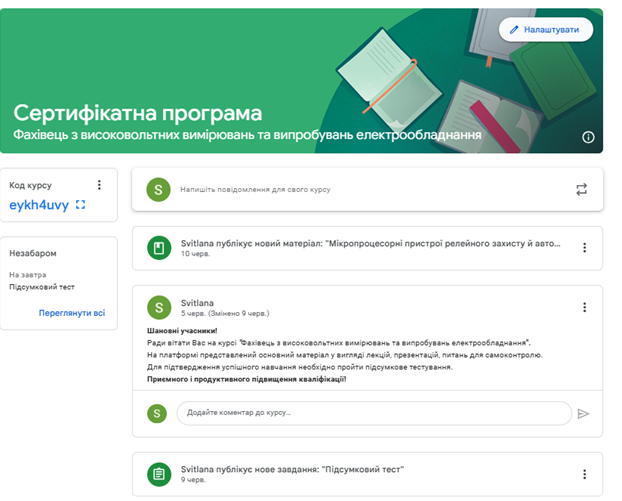Screen dimensions: 622x501
Task: Open Код курсу three-dot menu
Action: [99, 185]
